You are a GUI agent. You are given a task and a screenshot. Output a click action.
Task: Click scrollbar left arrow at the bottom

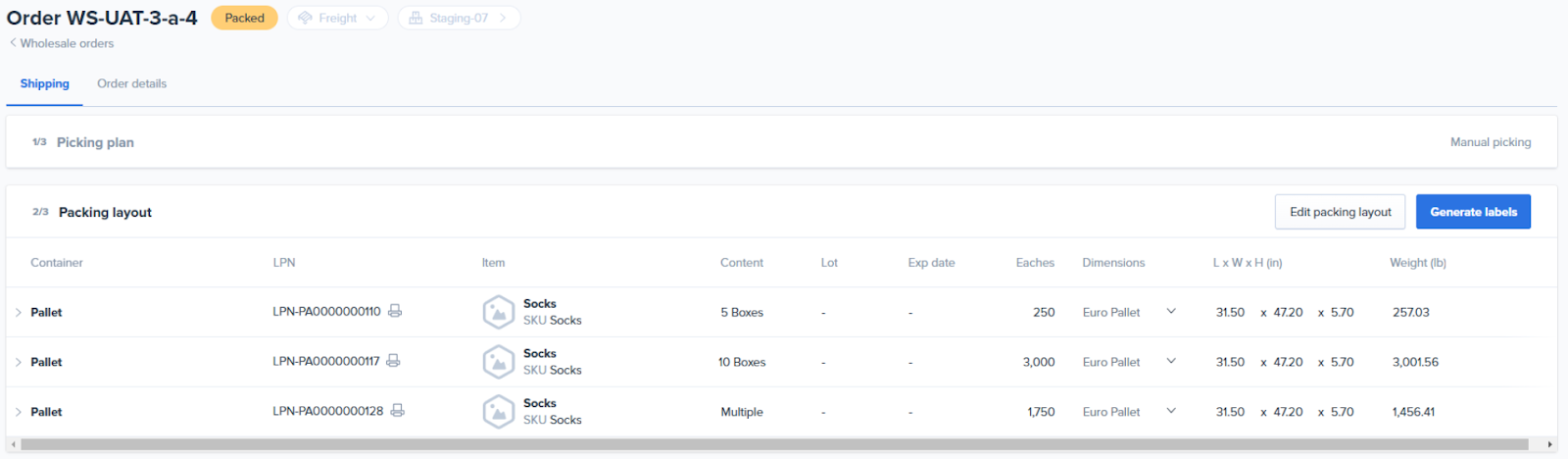(x=14, y=444)
